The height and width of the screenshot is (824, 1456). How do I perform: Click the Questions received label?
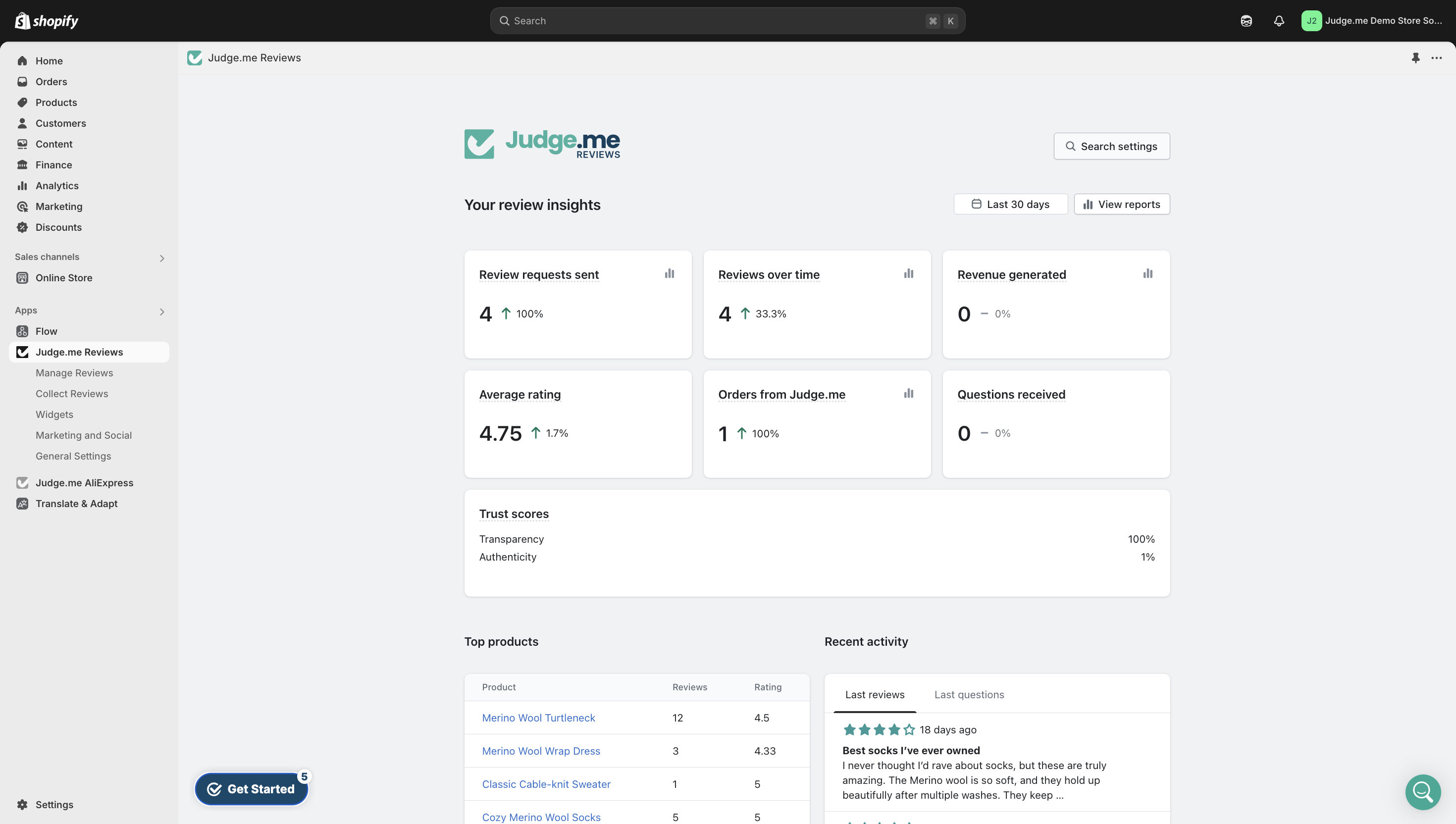point(1011,395)
